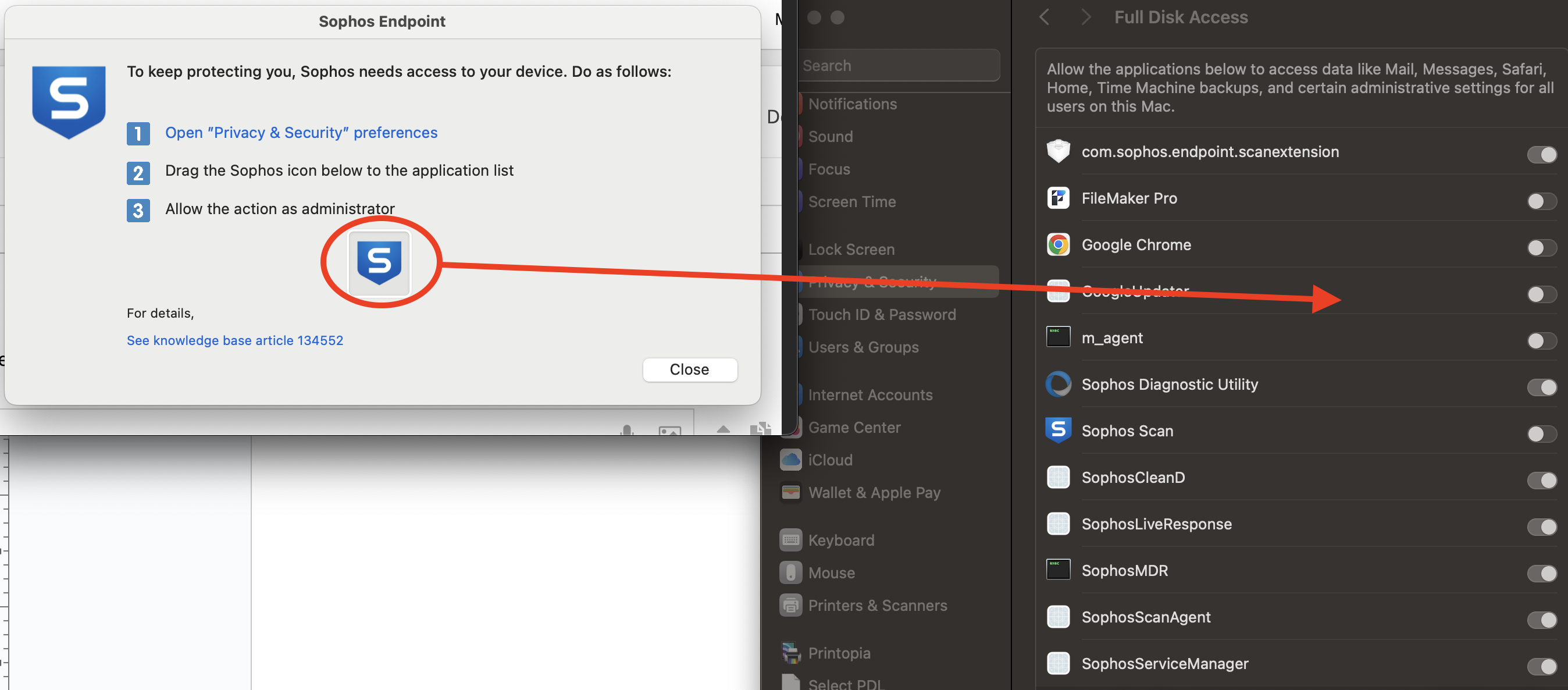This screenshot has width=1568, height=690.
Task: Click the System Settings Search field
Action: tap(898, 66)
